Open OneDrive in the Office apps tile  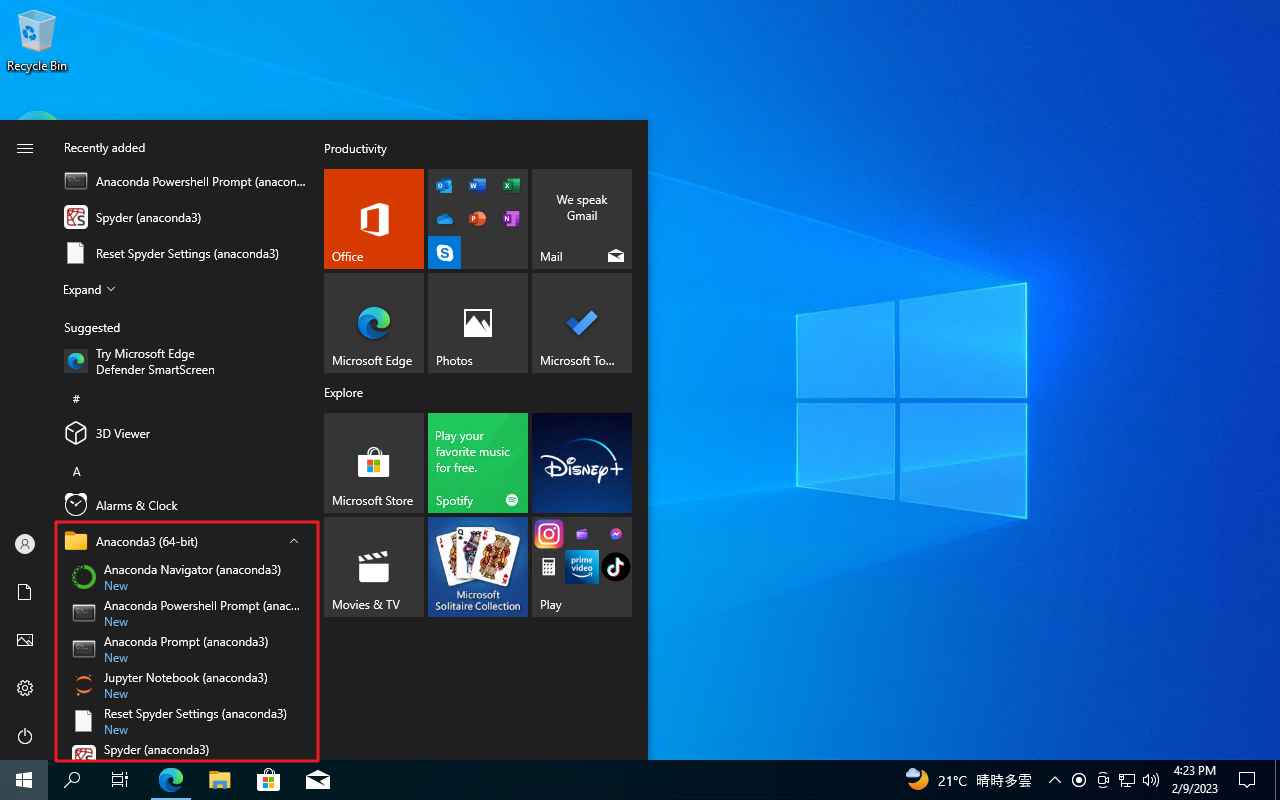[x=444, y=218]
